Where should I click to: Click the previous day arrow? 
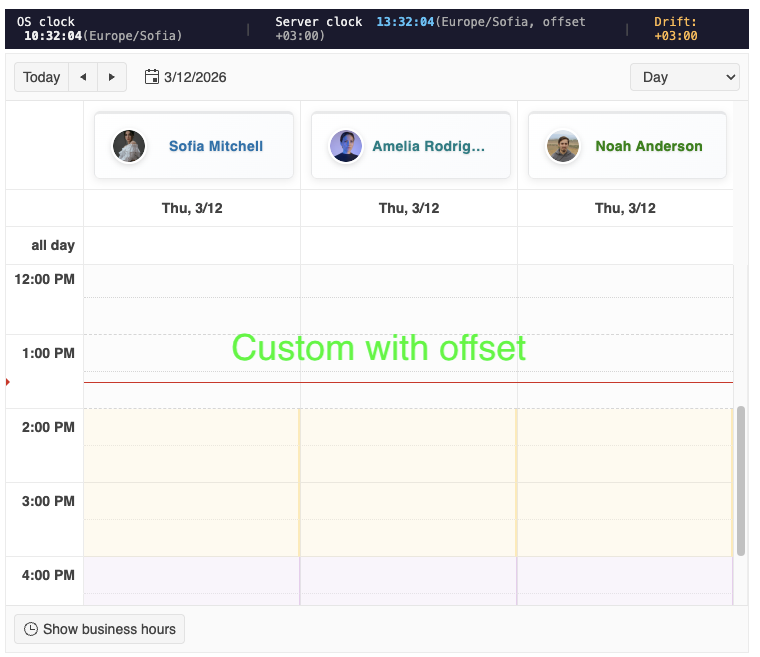click(x=83, y=77)
